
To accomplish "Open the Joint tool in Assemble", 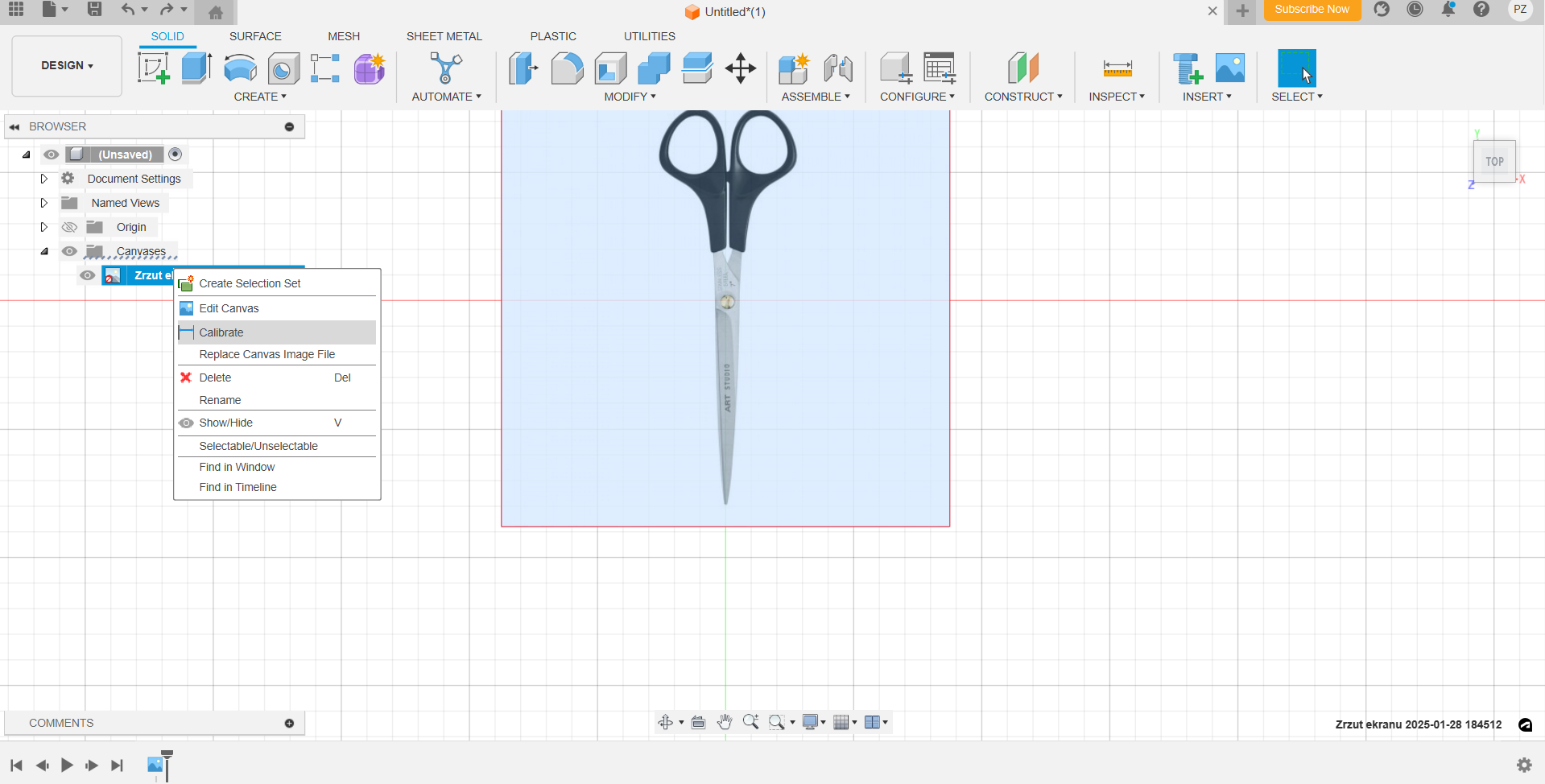I will point(838,68).
